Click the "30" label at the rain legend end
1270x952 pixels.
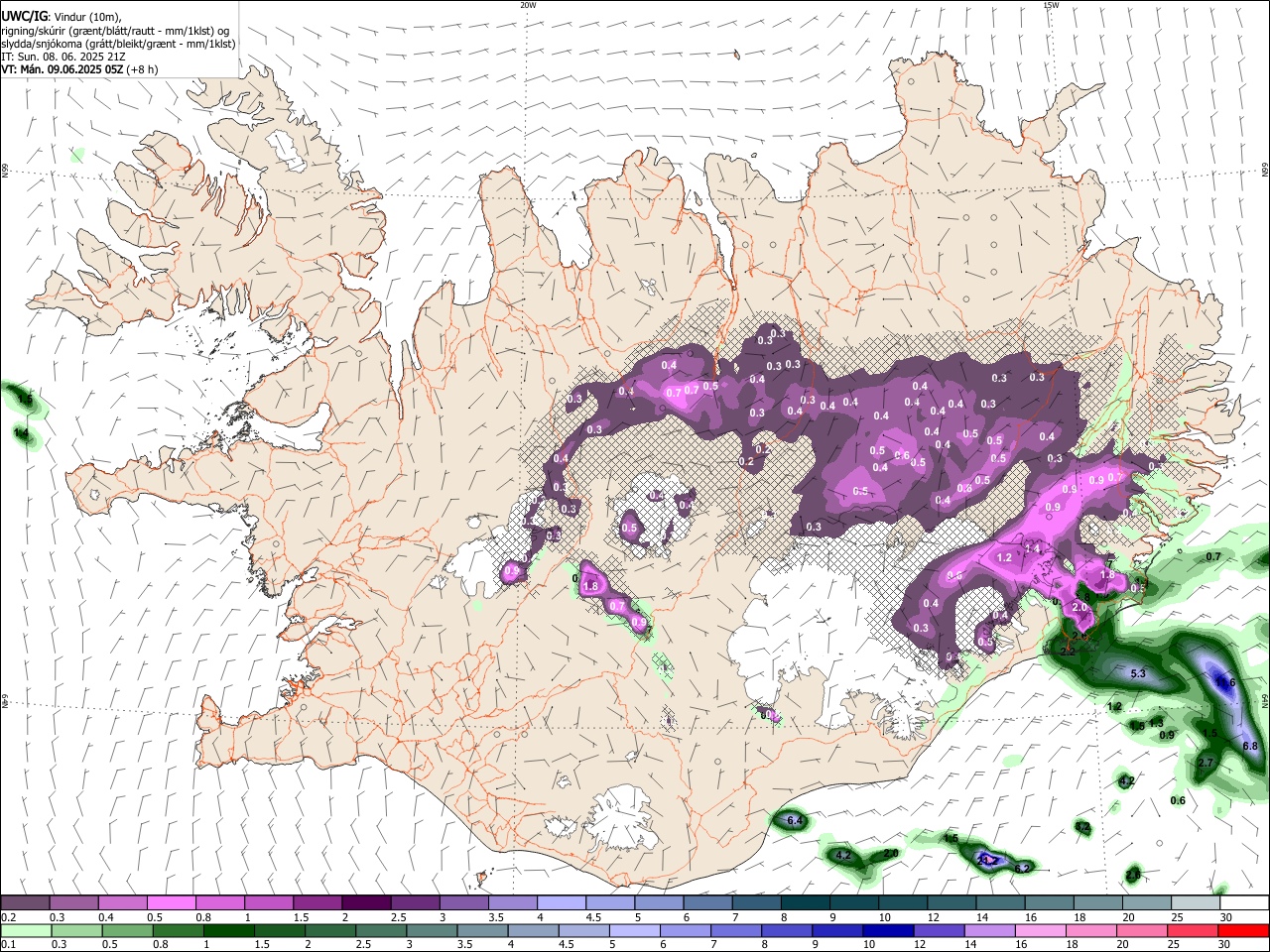(1223, 944)
